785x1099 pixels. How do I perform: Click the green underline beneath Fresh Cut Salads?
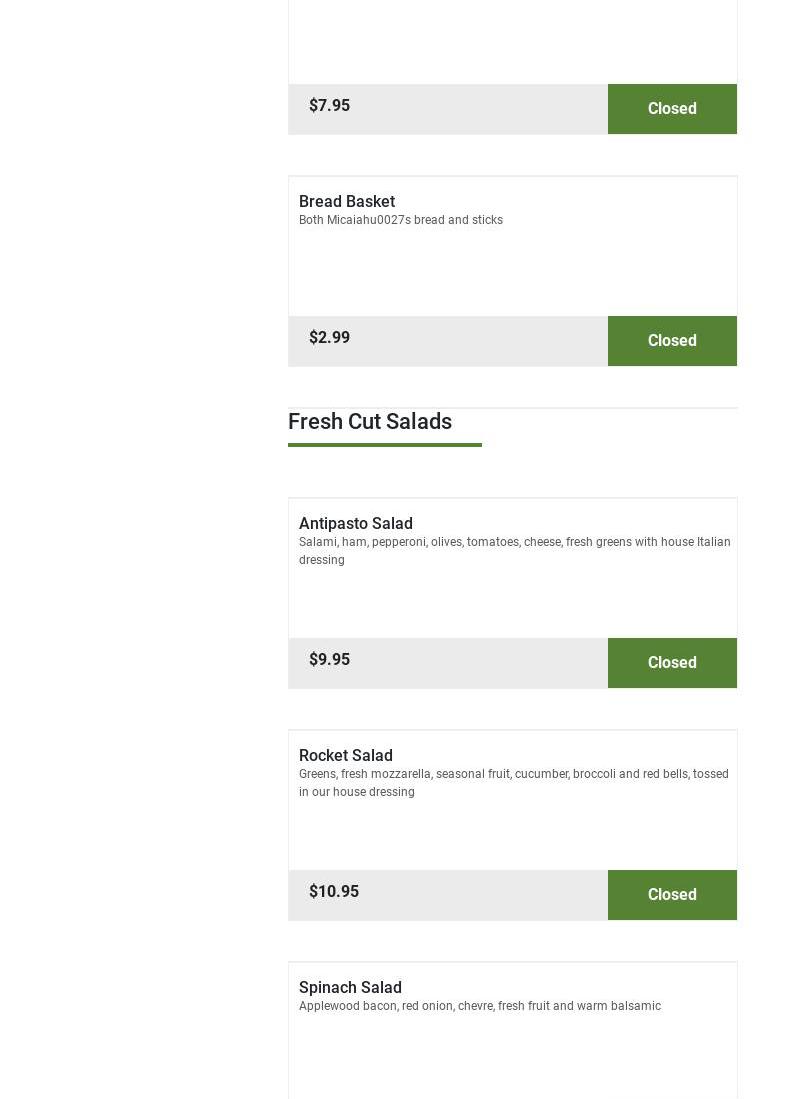tap(385, 445)
